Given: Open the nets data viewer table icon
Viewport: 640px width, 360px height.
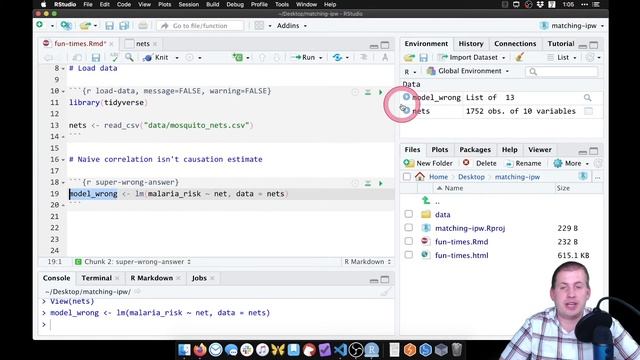Looking at the screenshot, I should coord(588,111).
